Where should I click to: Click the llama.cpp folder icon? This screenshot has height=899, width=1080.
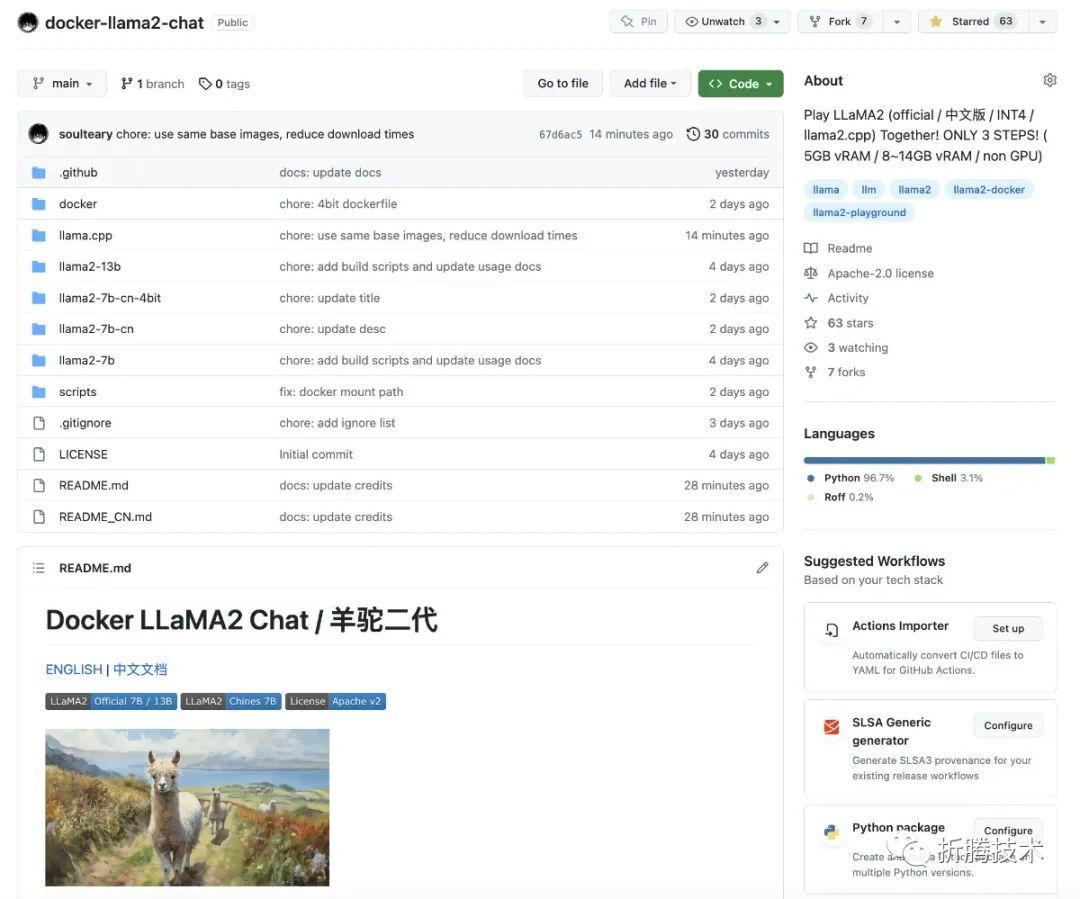point(38,235)
